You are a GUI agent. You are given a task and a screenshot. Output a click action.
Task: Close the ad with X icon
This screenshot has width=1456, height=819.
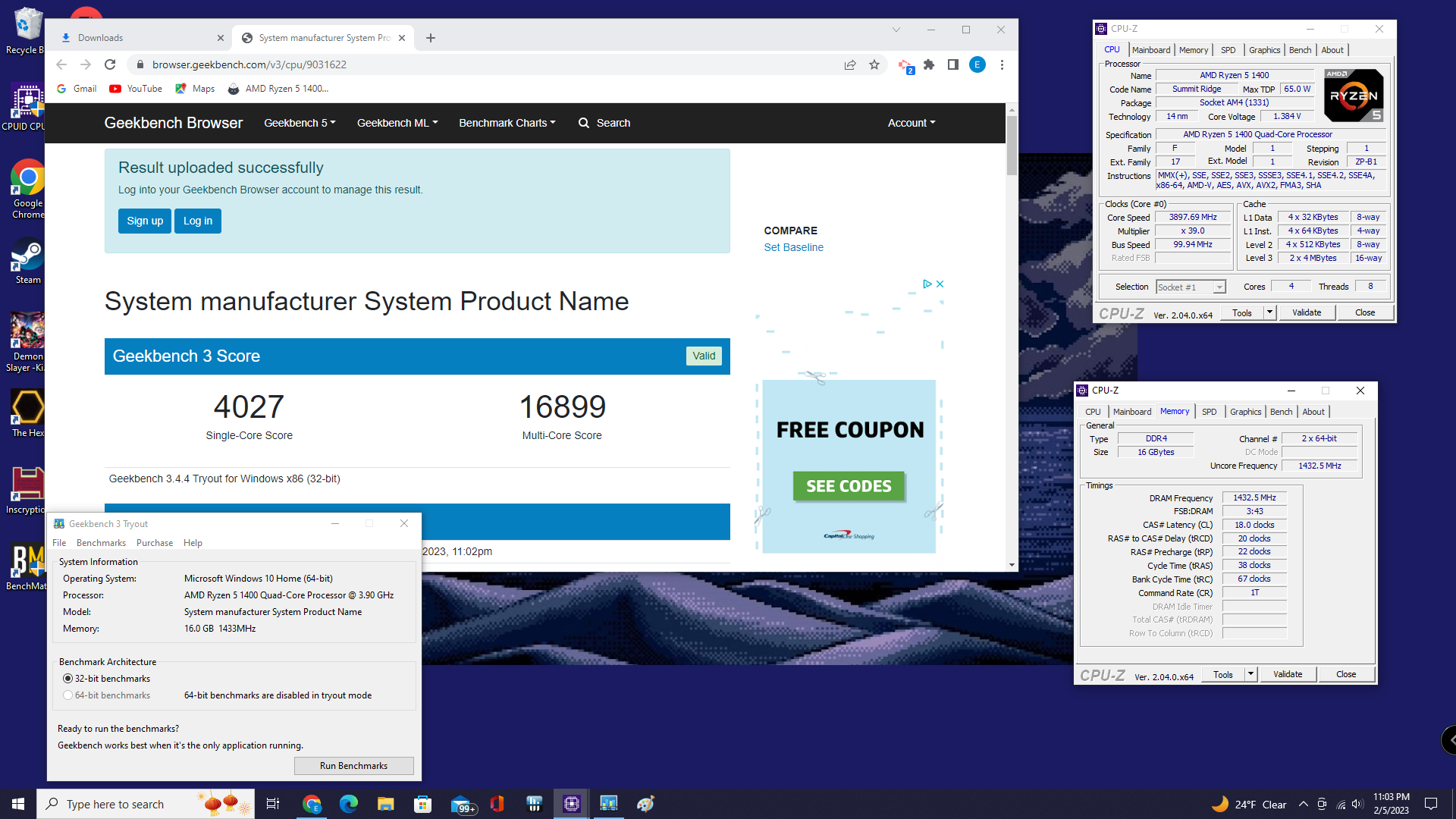pyautogui.click(x=940, y=284)
